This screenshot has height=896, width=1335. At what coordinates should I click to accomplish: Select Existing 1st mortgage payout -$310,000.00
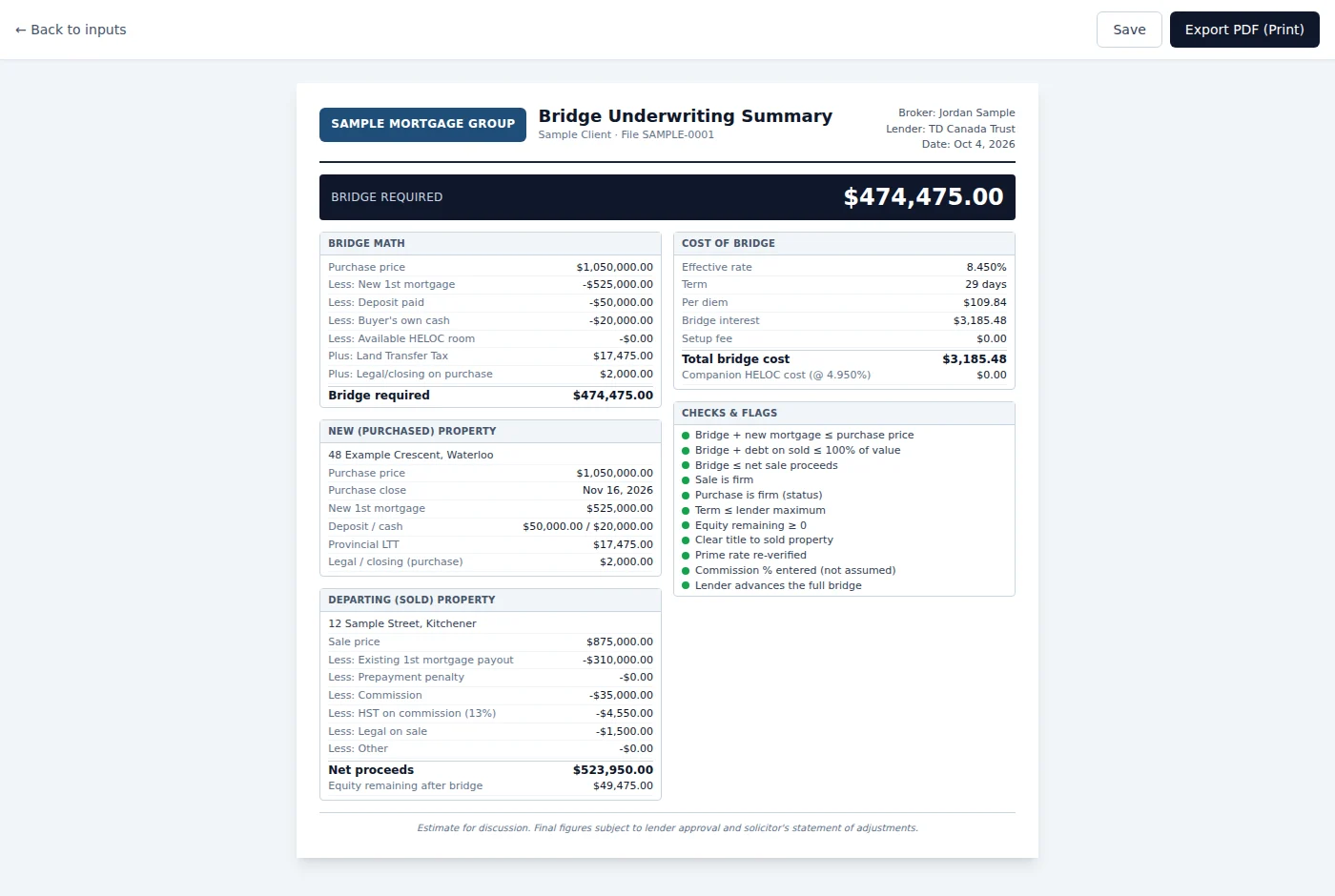pyautogui.click(x=618, y=660)
